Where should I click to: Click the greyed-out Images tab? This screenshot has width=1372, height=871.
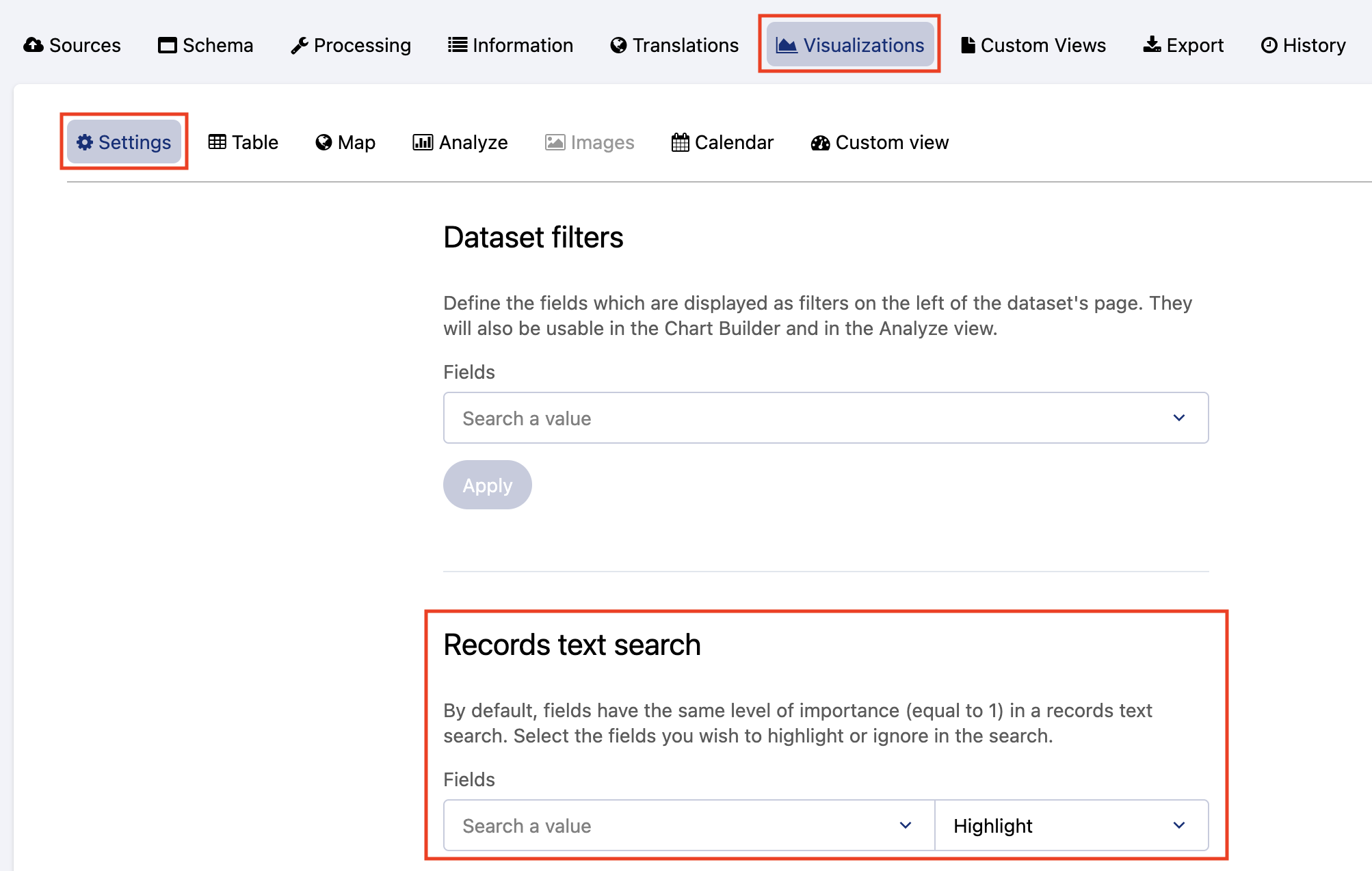pos(590,142)
